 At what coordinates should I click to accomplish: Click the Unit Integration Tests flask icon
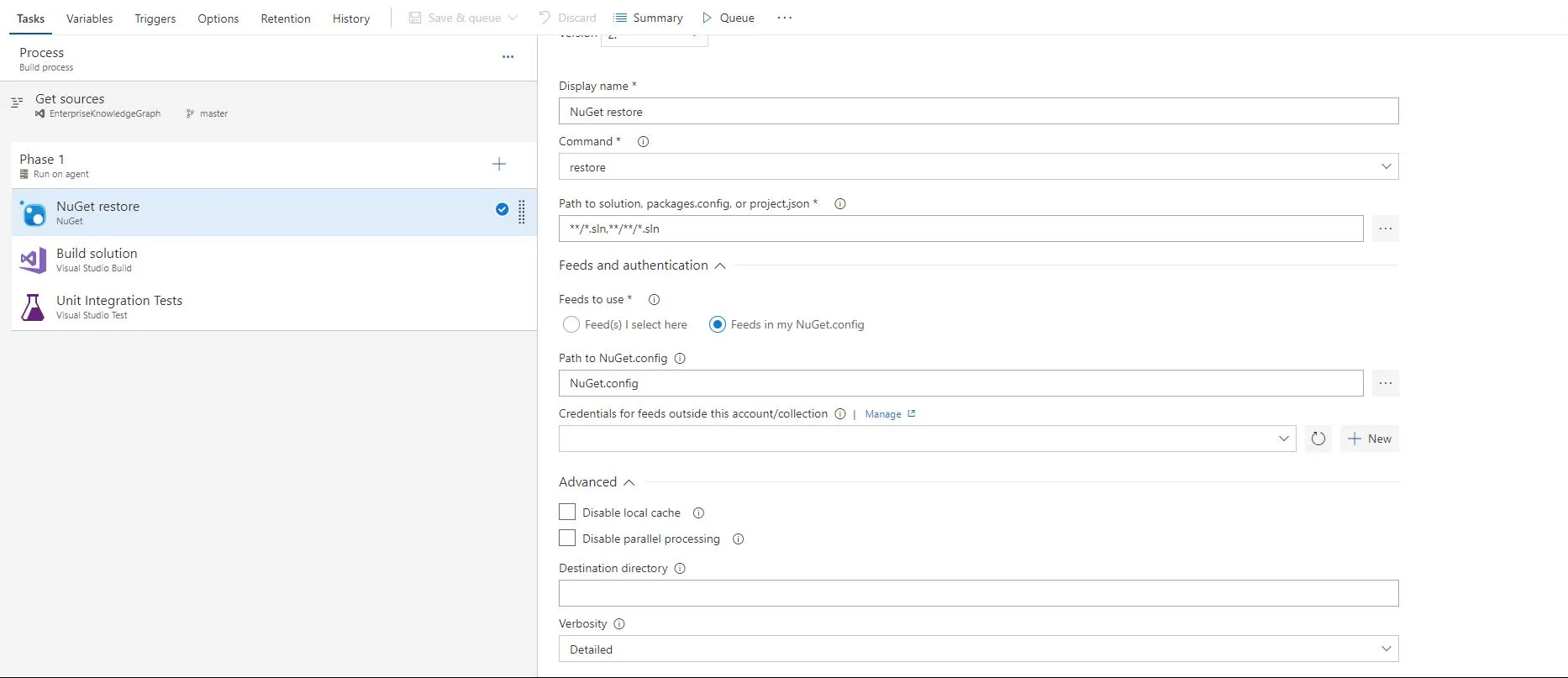pos(34,307)
